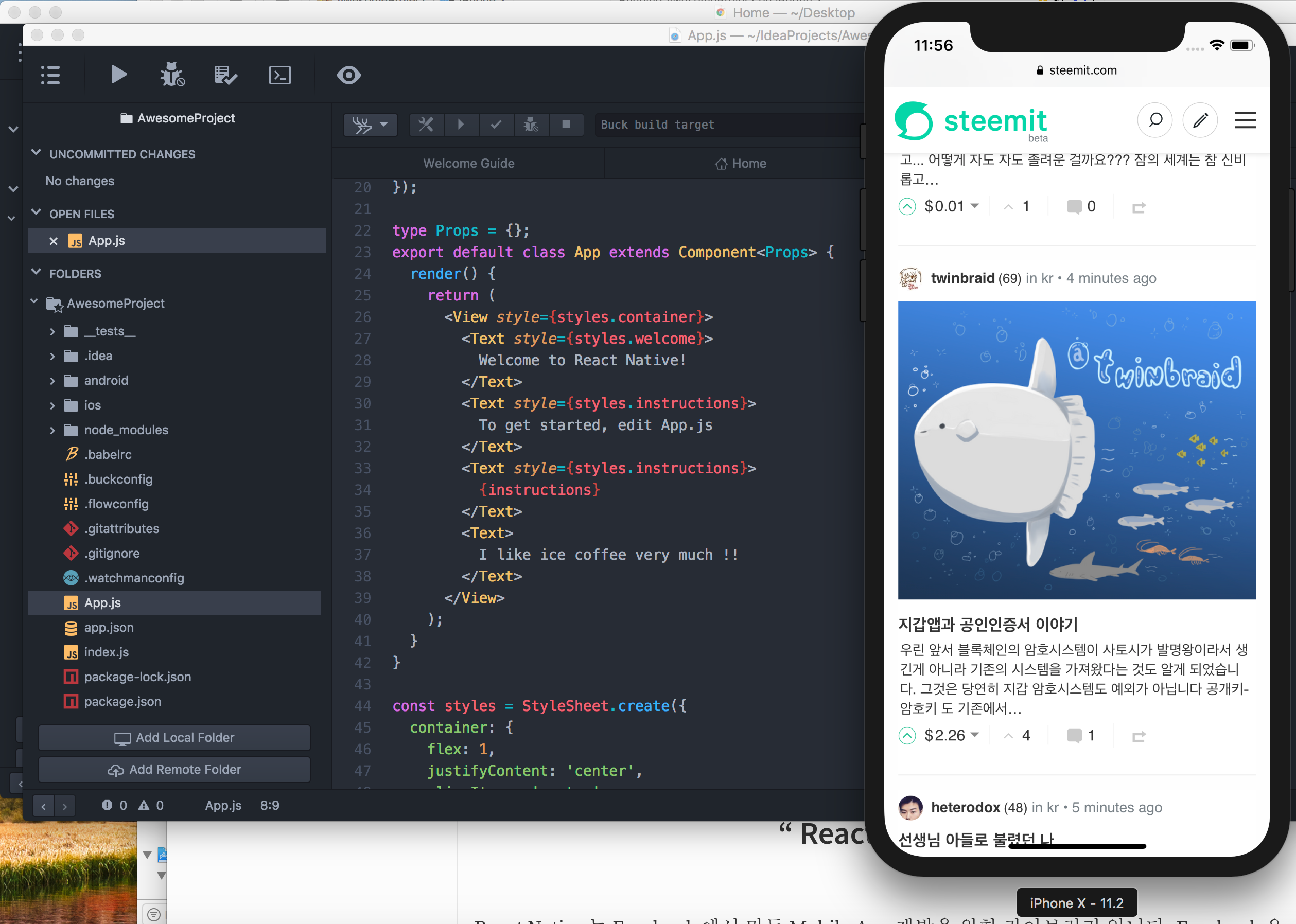1296x924 pixels.
Task: Toggle the eye preview icon
Action: point(348,75)
